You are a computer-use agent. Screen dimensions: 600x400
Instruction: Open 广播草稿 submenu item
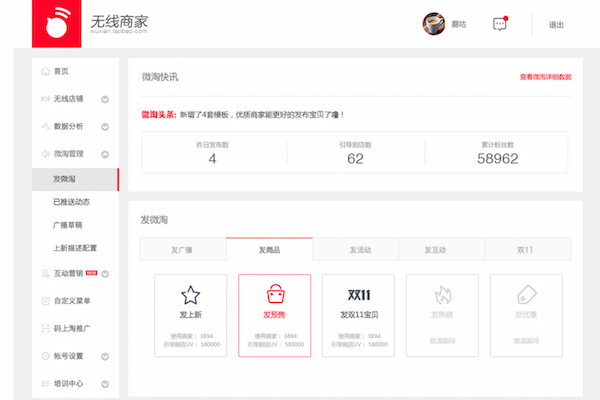[67, 225]
